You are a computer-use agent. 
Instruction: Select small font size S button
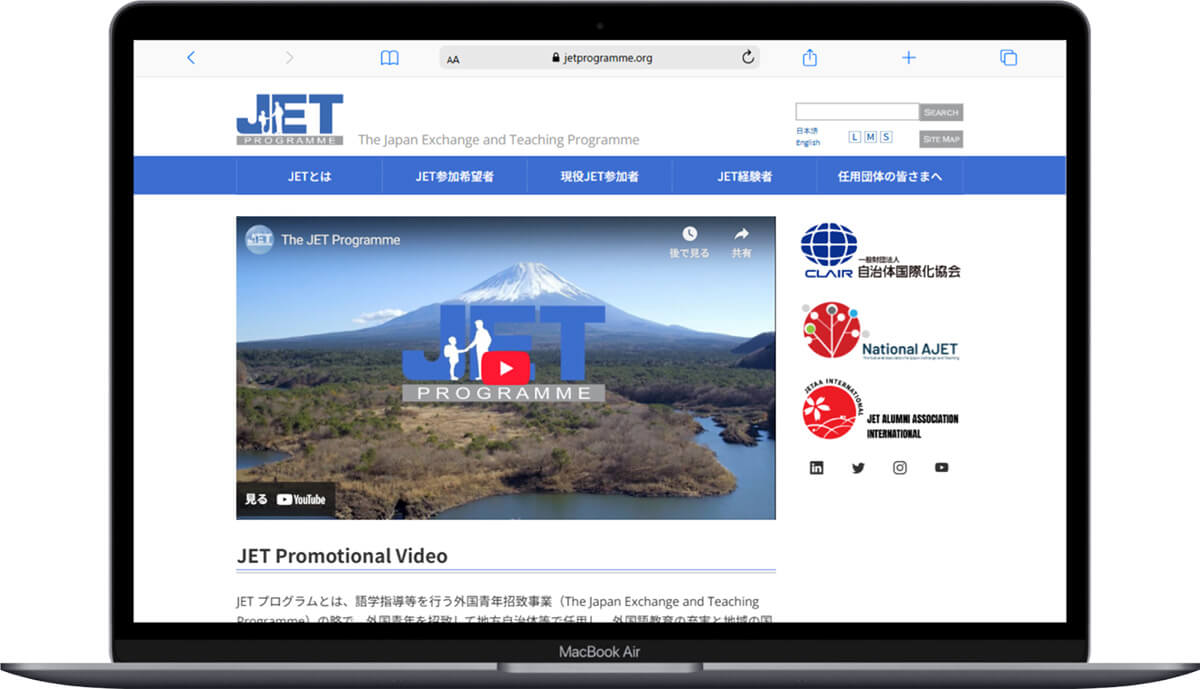click(886, 137)
